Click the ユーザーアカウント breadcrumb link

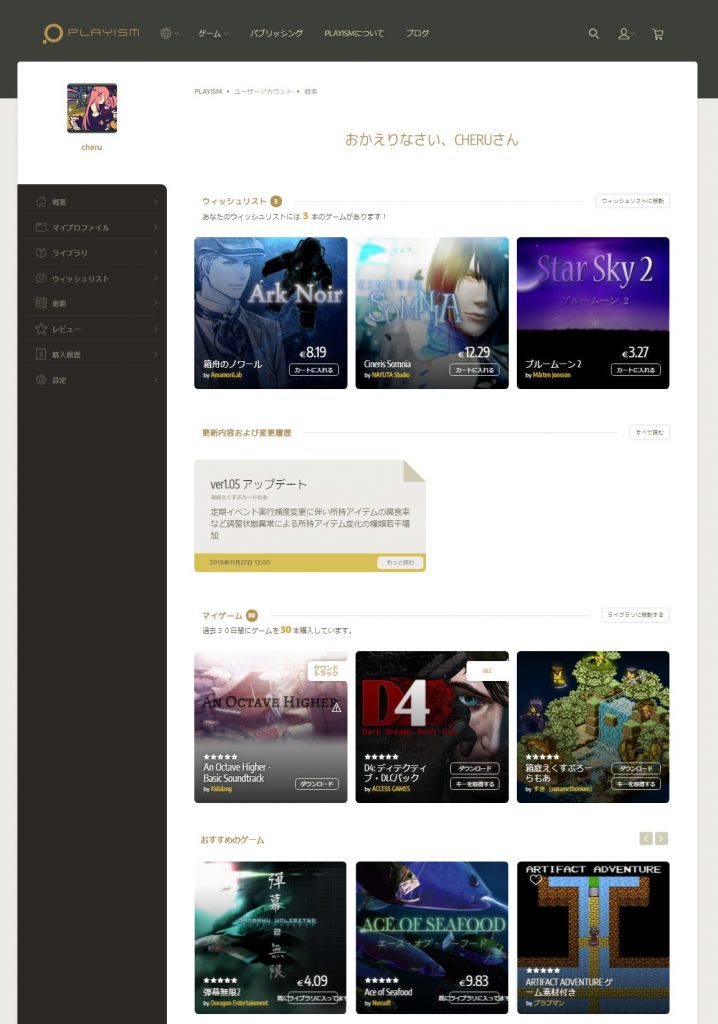pos(263,91)
